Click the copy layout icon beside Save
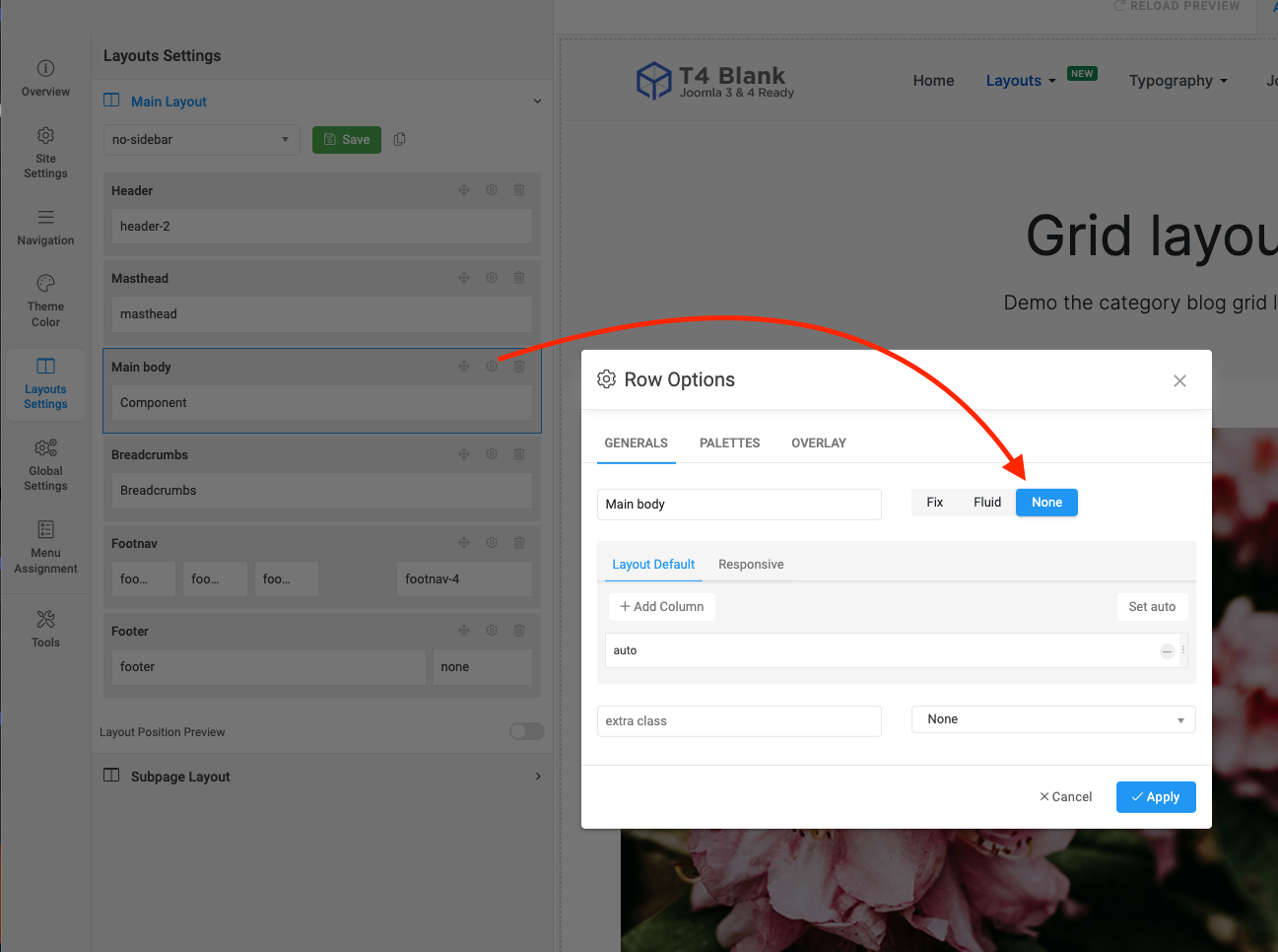 click(x=399, y=139)
